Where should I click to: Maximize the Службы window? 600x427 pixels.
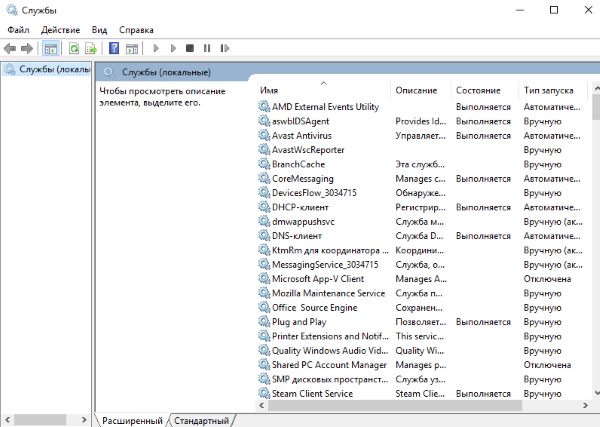[x=554, y=10]
